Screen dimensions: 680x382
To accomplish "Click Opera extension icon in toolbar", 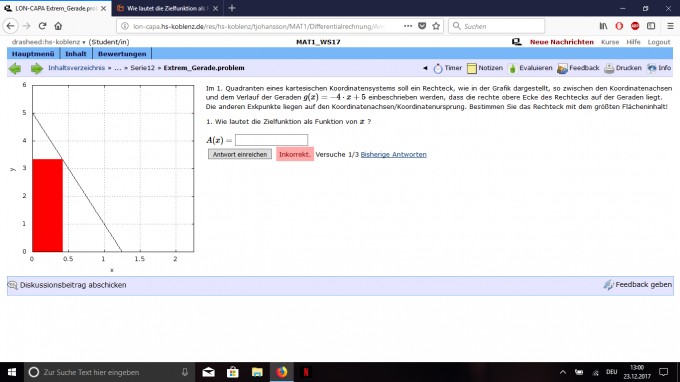I will (619, 26).
